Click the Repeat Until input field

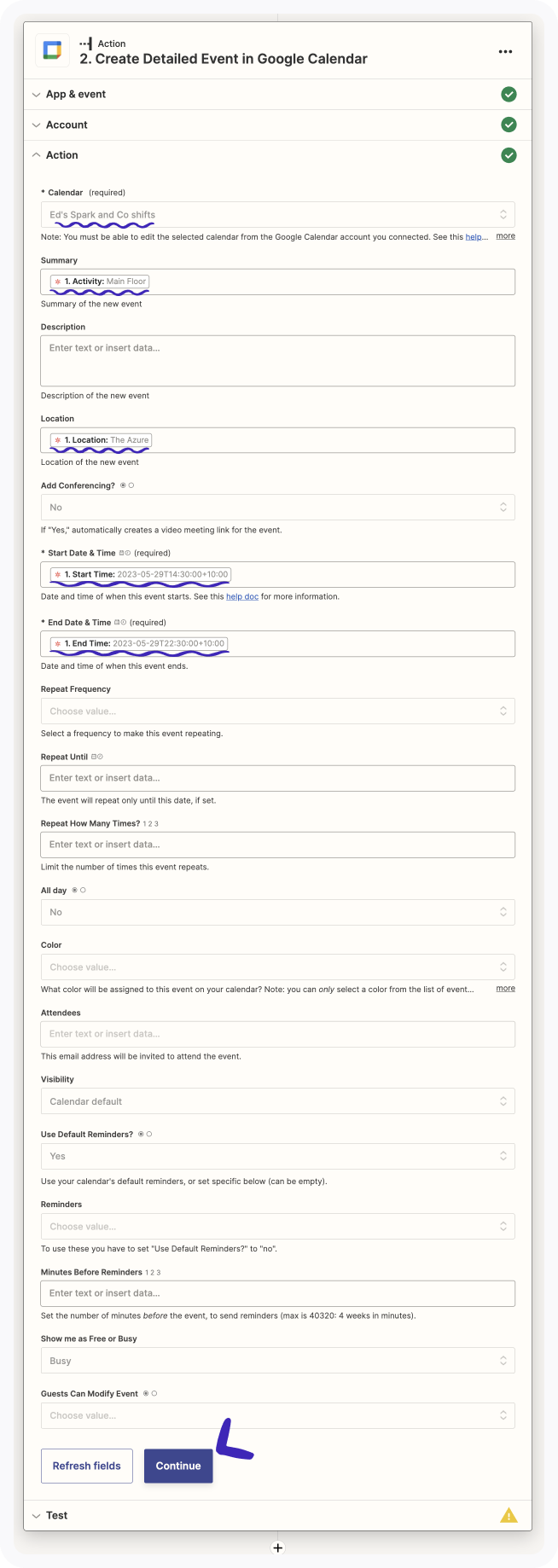(277, 778)
